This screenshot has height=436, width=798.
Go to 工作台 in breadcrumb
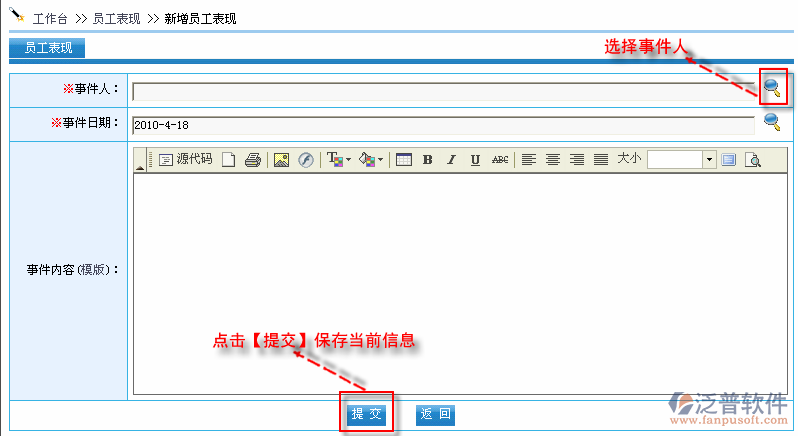pos(50,19)
